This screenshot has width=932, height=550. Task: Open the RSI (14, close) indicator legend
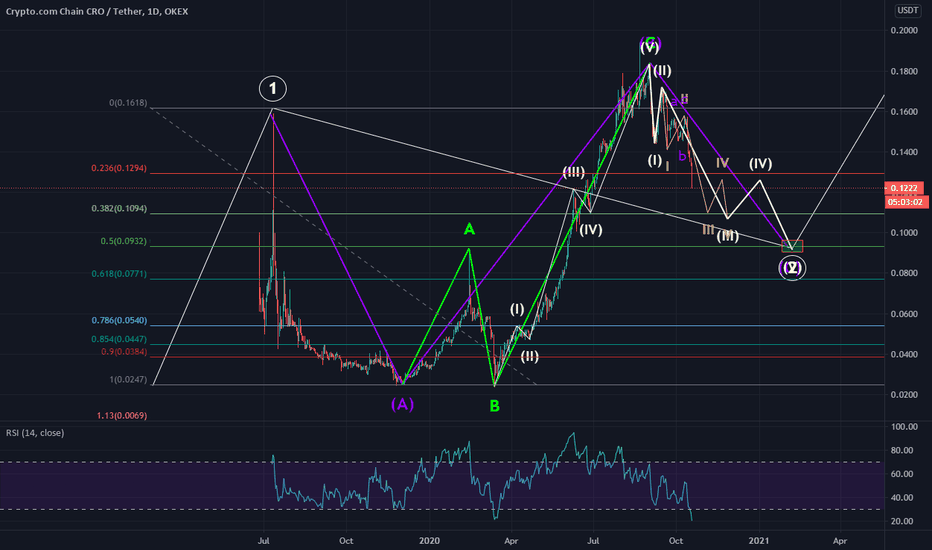35,433
